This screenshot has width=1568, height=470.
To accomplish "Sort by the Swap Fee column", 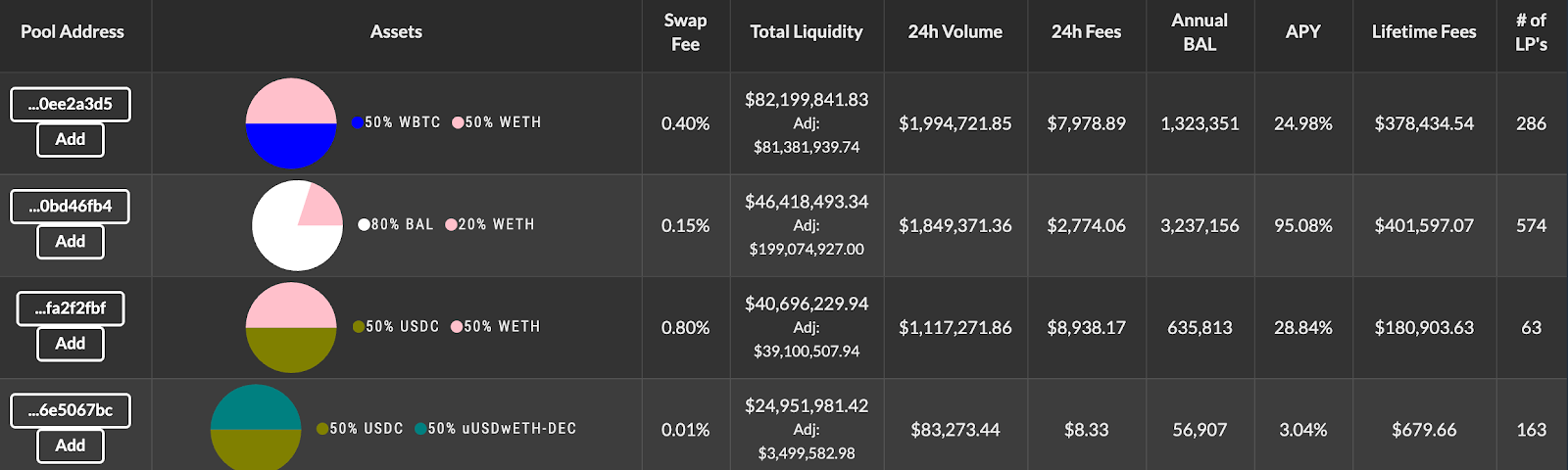I will click(685, 31).
